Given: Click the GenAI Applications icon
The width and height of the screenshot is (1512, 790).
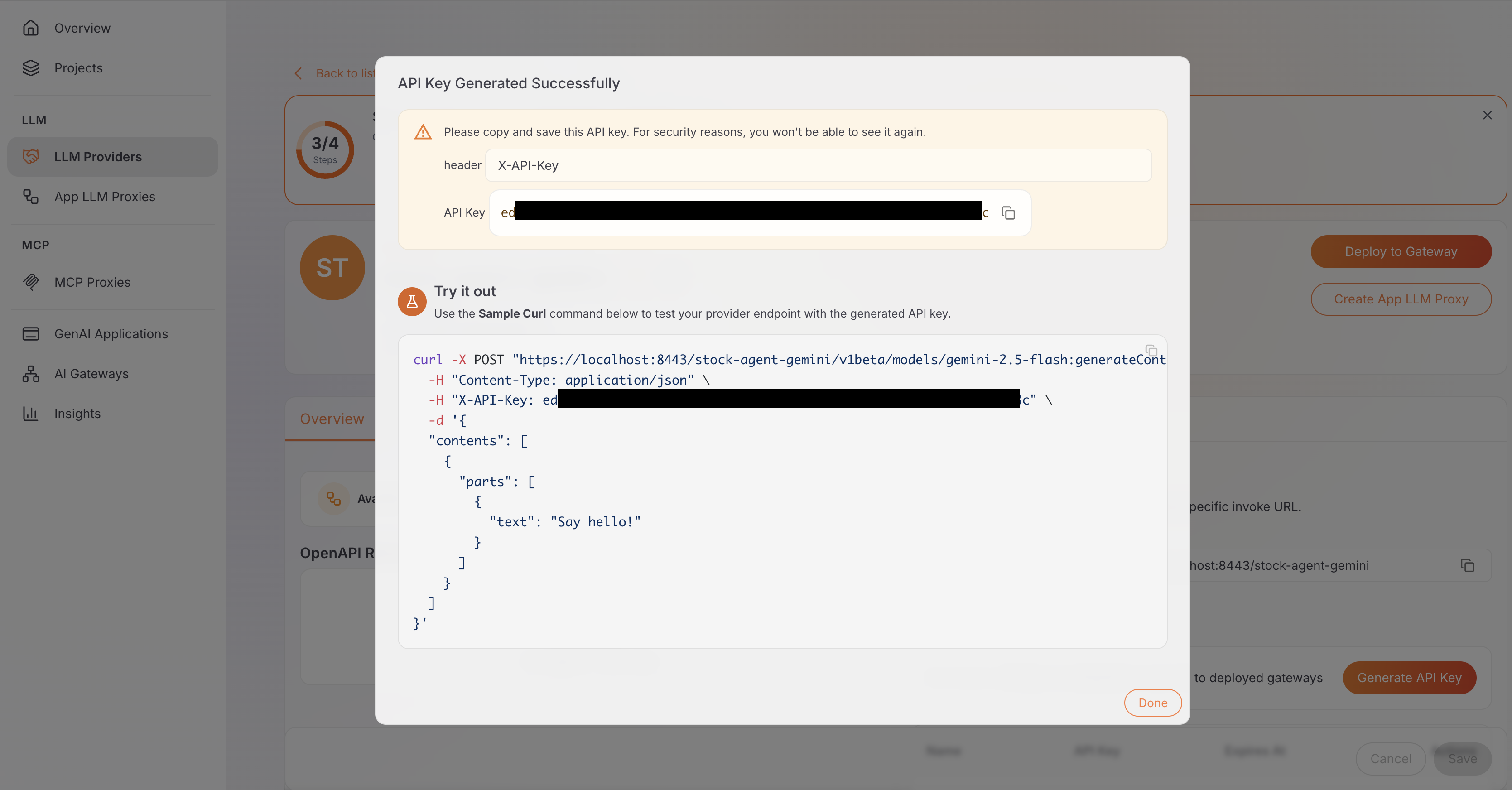Looking at the screenshot, I should pyautogui.click(x=30, y=334).
